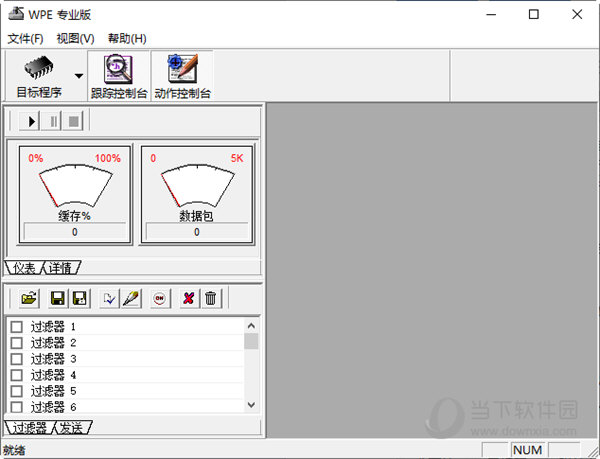
Task: Open the 文件(F) menu
Action: (26, 38)
